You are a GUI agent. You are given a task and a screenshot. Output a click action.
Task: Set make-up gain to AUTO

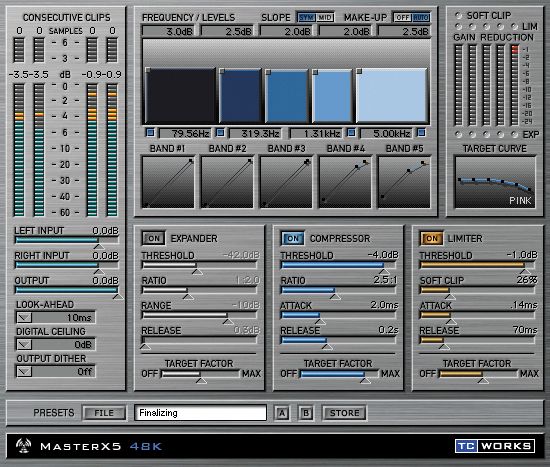click(x=421, y=17)
